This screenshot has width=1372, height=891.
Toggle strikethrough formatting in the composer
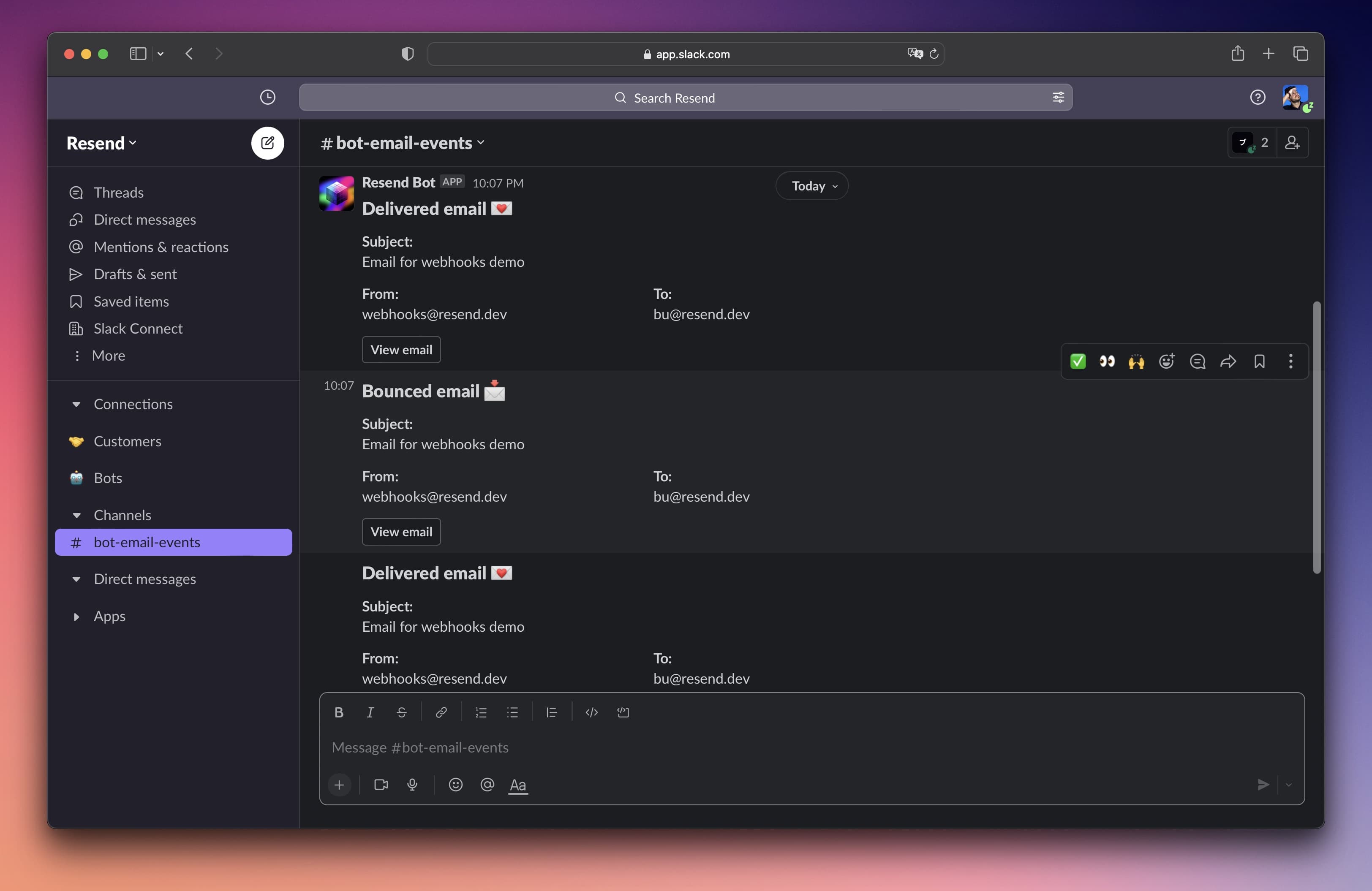pyautogui.click(x=402, y=712)
